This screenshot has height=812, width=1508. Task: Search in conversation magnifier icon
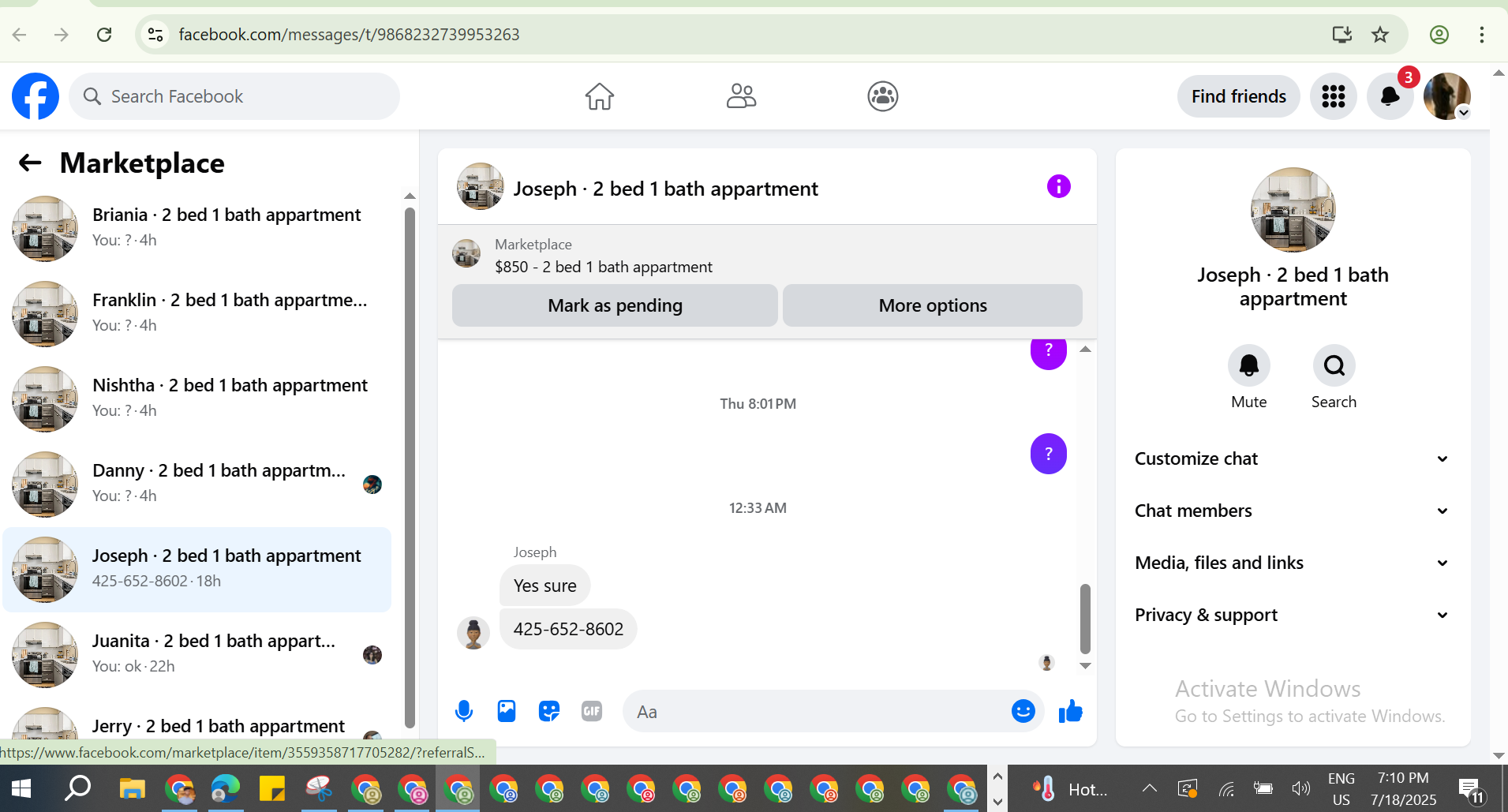click(1334, 365)
